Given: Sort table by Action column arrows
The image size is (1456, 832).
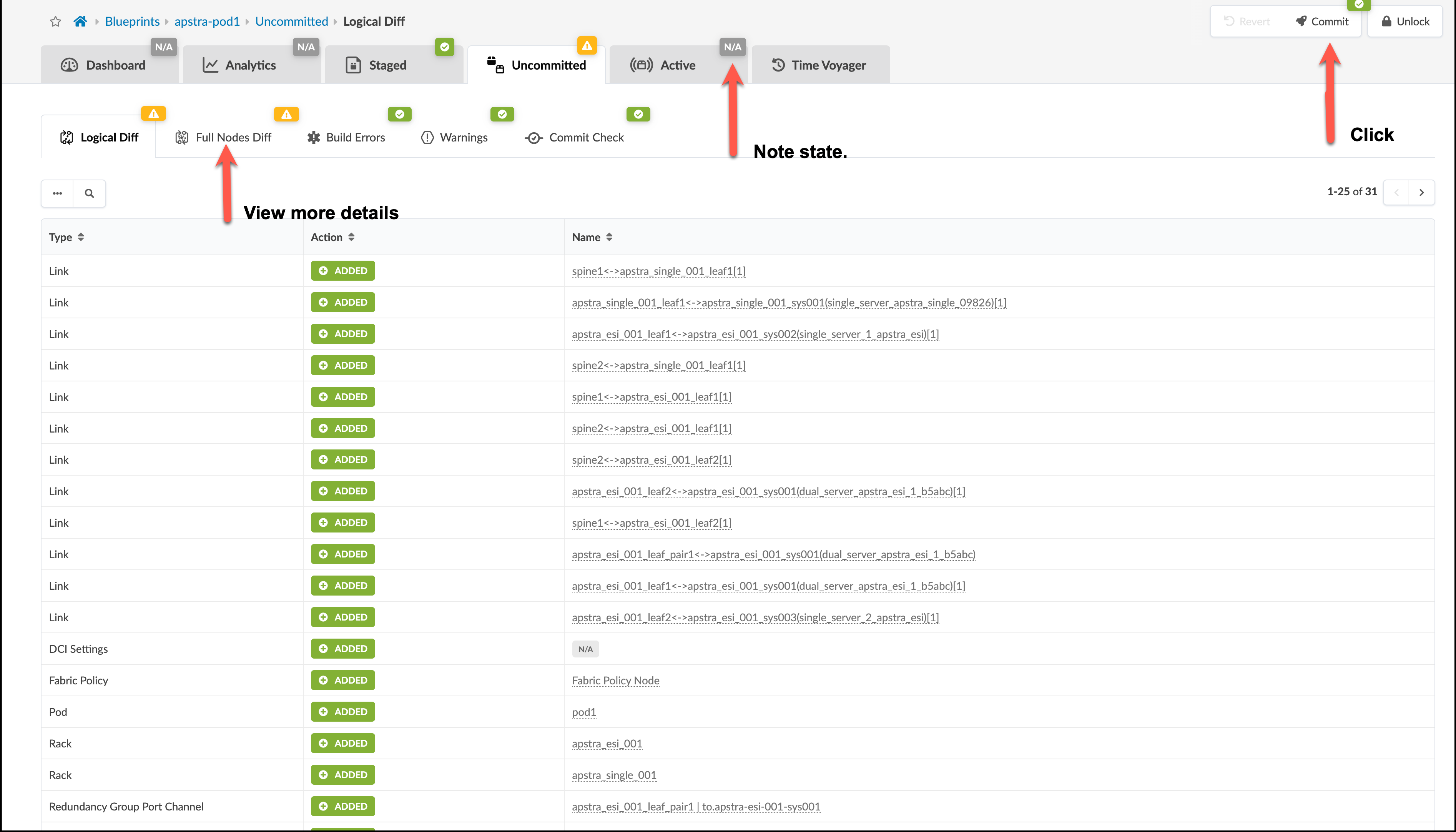Looking at the screenshot, I should 351,237.
